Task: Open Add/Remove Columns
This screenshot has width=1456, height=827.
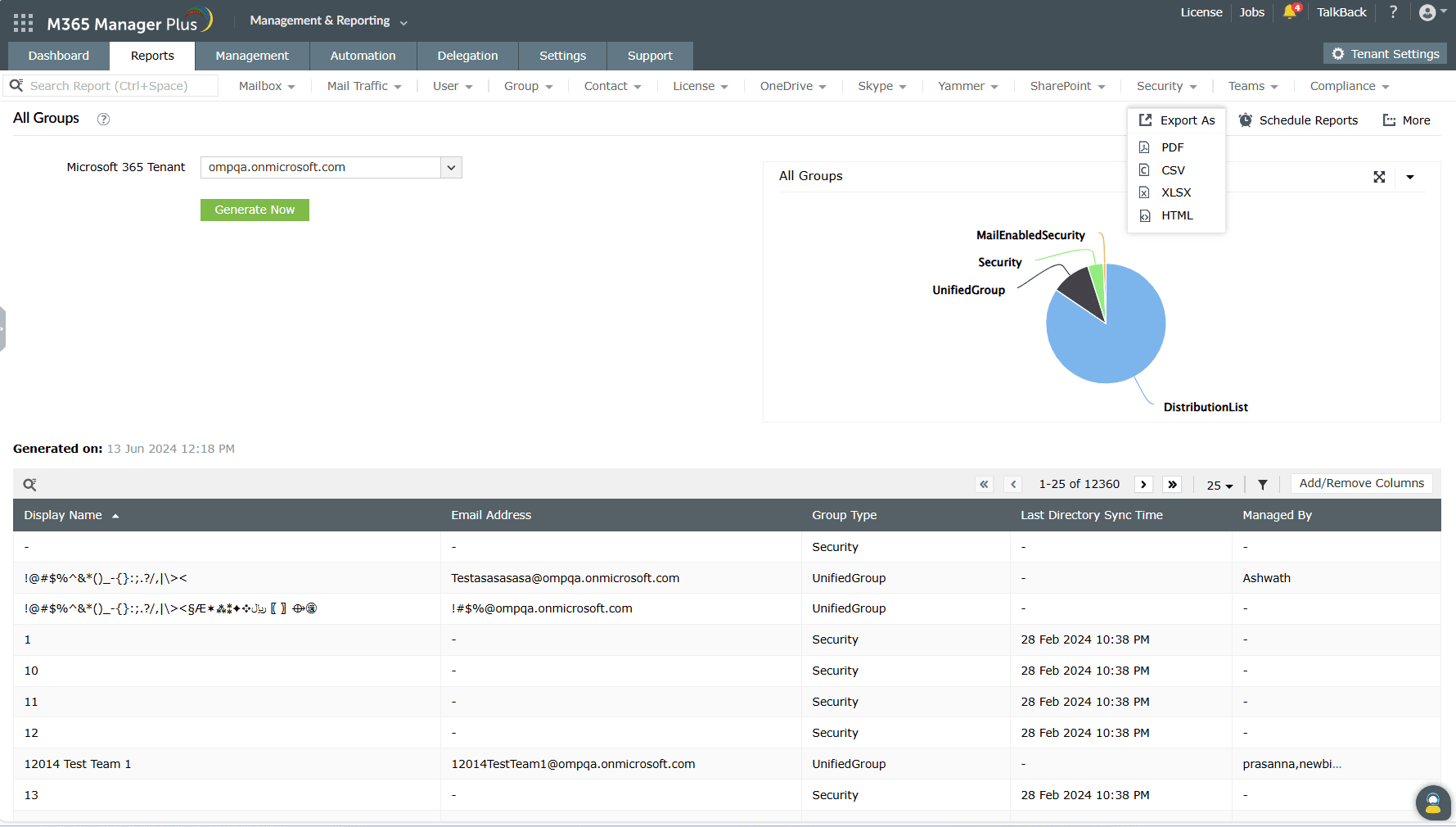Action: click(1361, 483)
